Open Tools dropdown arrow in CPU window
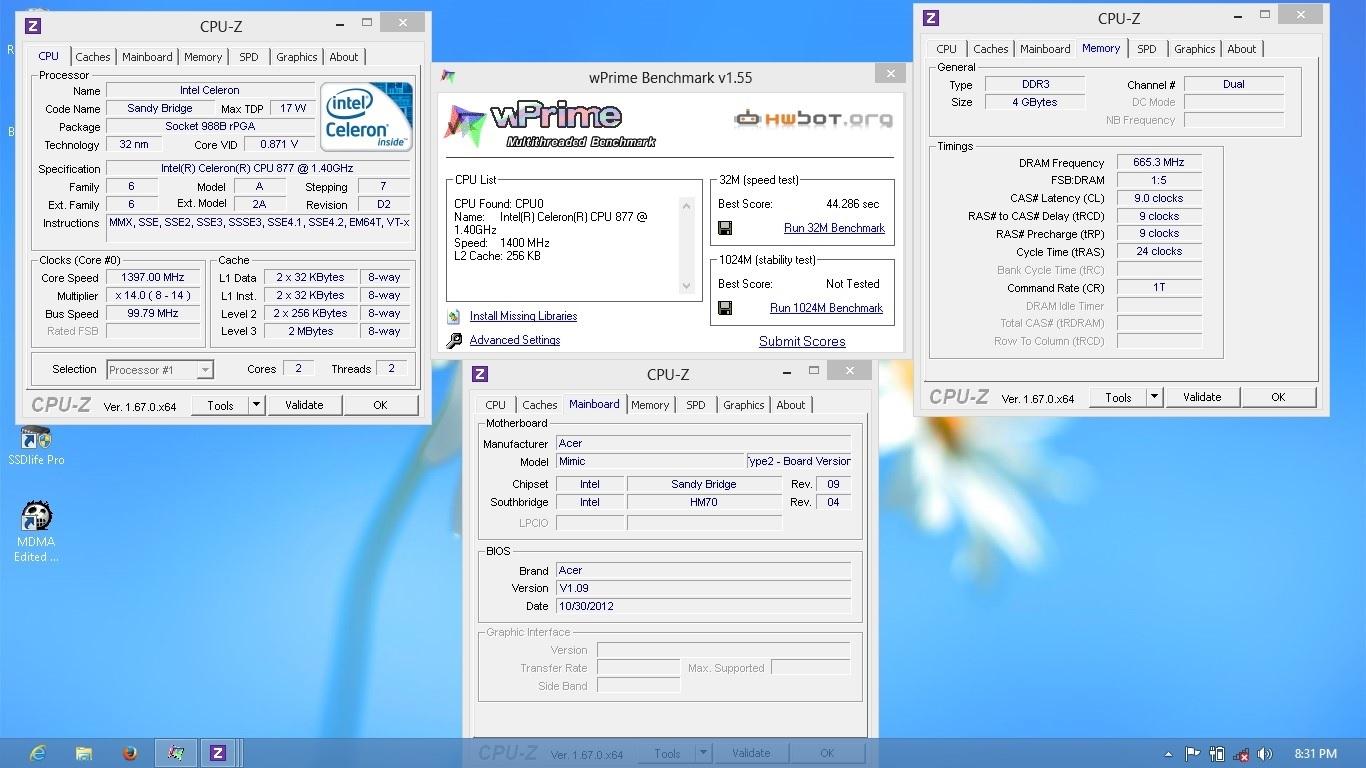 coord(256,405)
